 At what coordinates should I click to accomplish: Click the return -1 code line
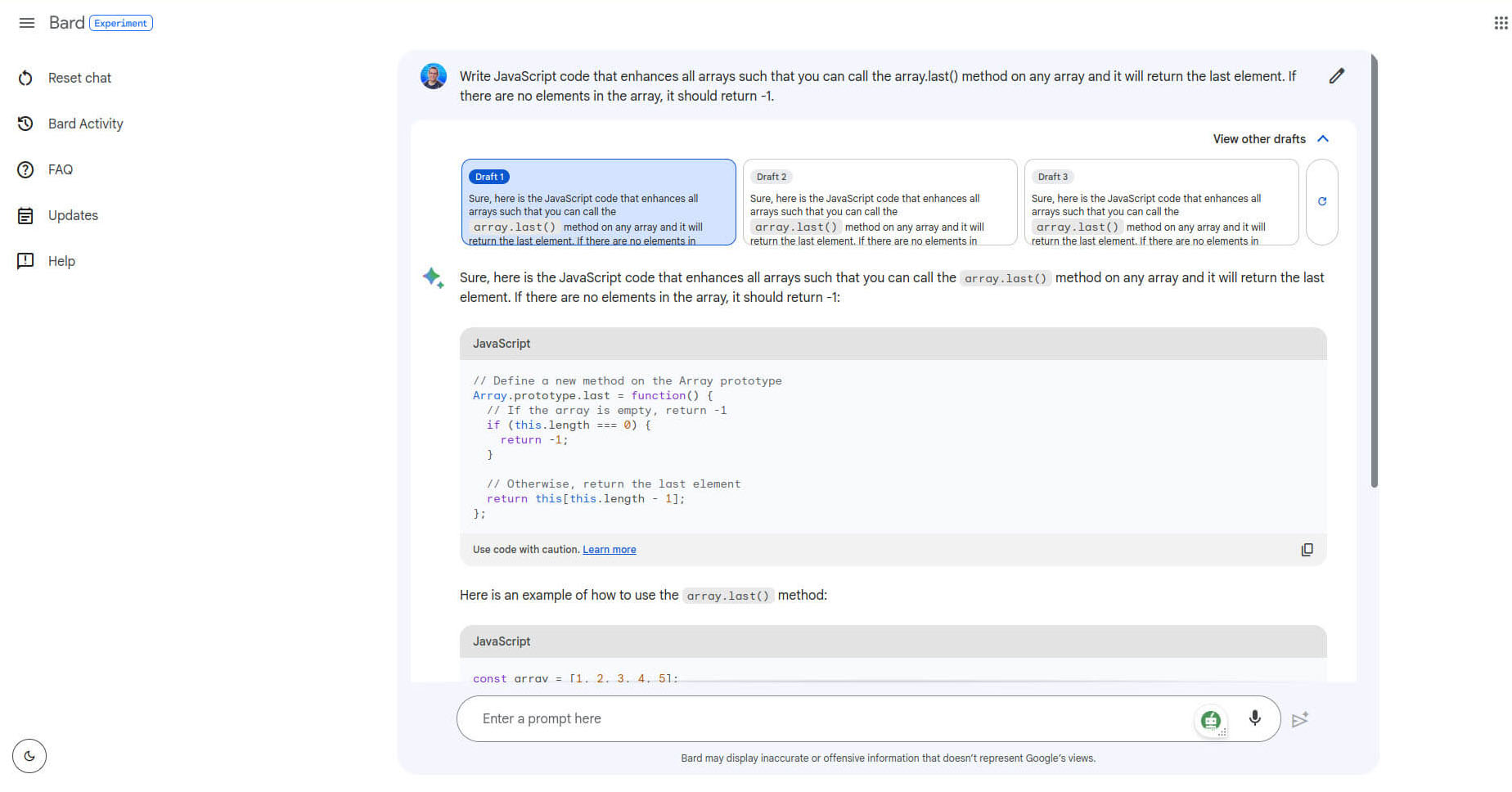pyautogui.click(x=534, y=440)
